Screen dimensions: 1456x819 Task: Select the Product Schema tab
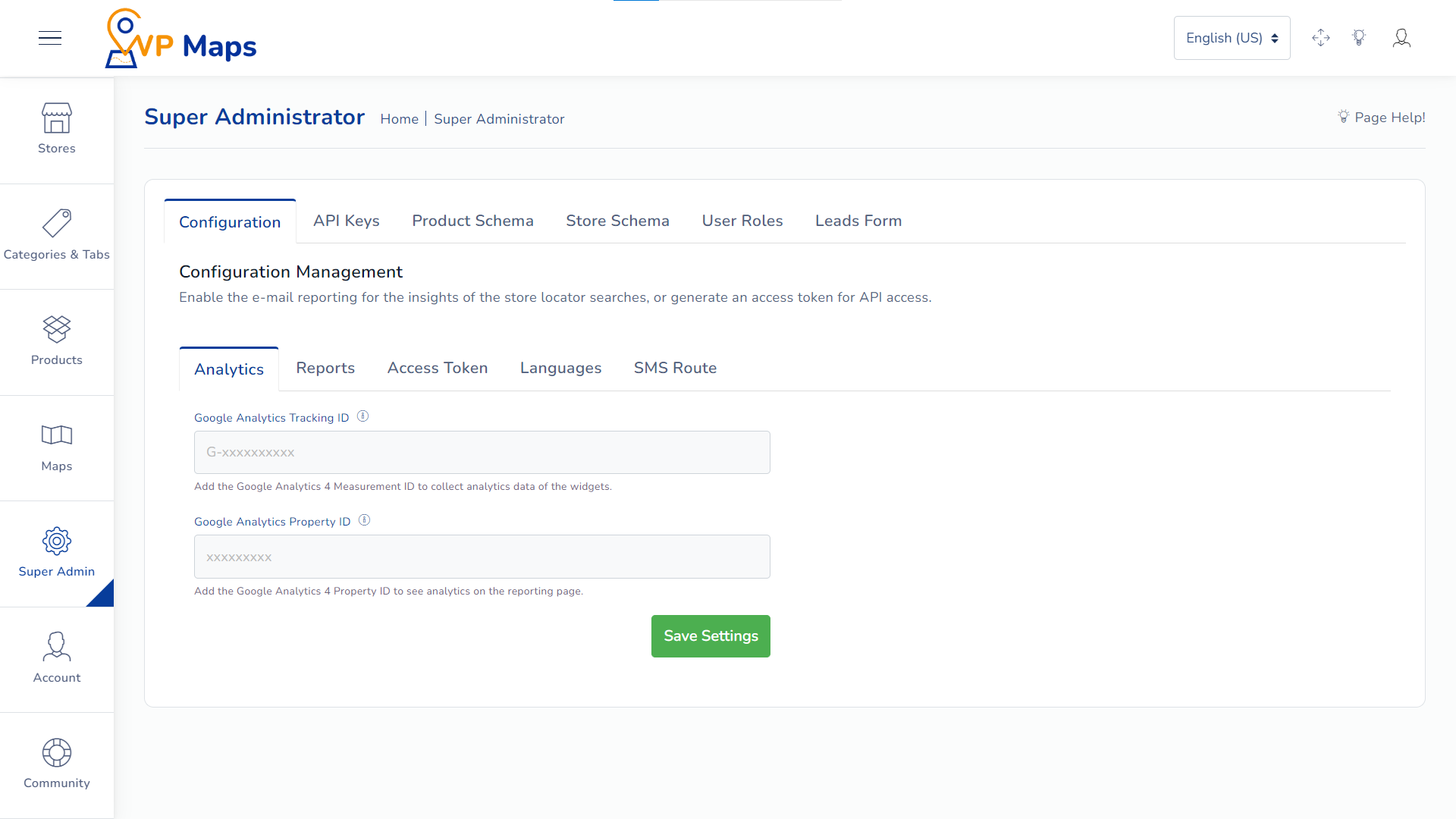tap(473, 221)
